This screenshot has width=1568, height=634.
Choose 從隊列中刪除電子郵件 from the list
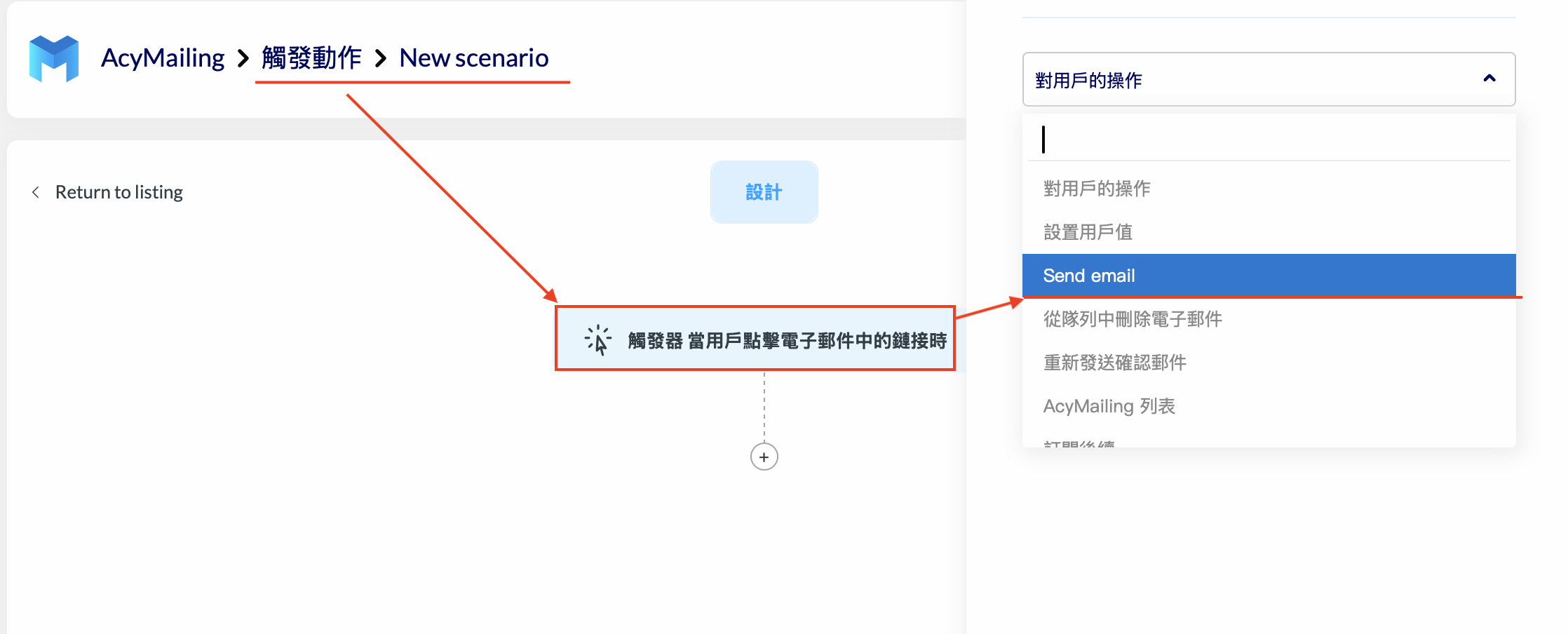(x=1132, y=318)
